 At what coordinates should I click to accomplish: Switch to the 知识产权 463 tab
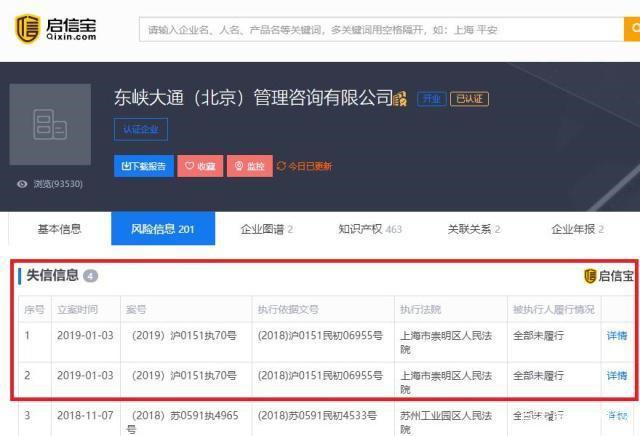(370, 229)
